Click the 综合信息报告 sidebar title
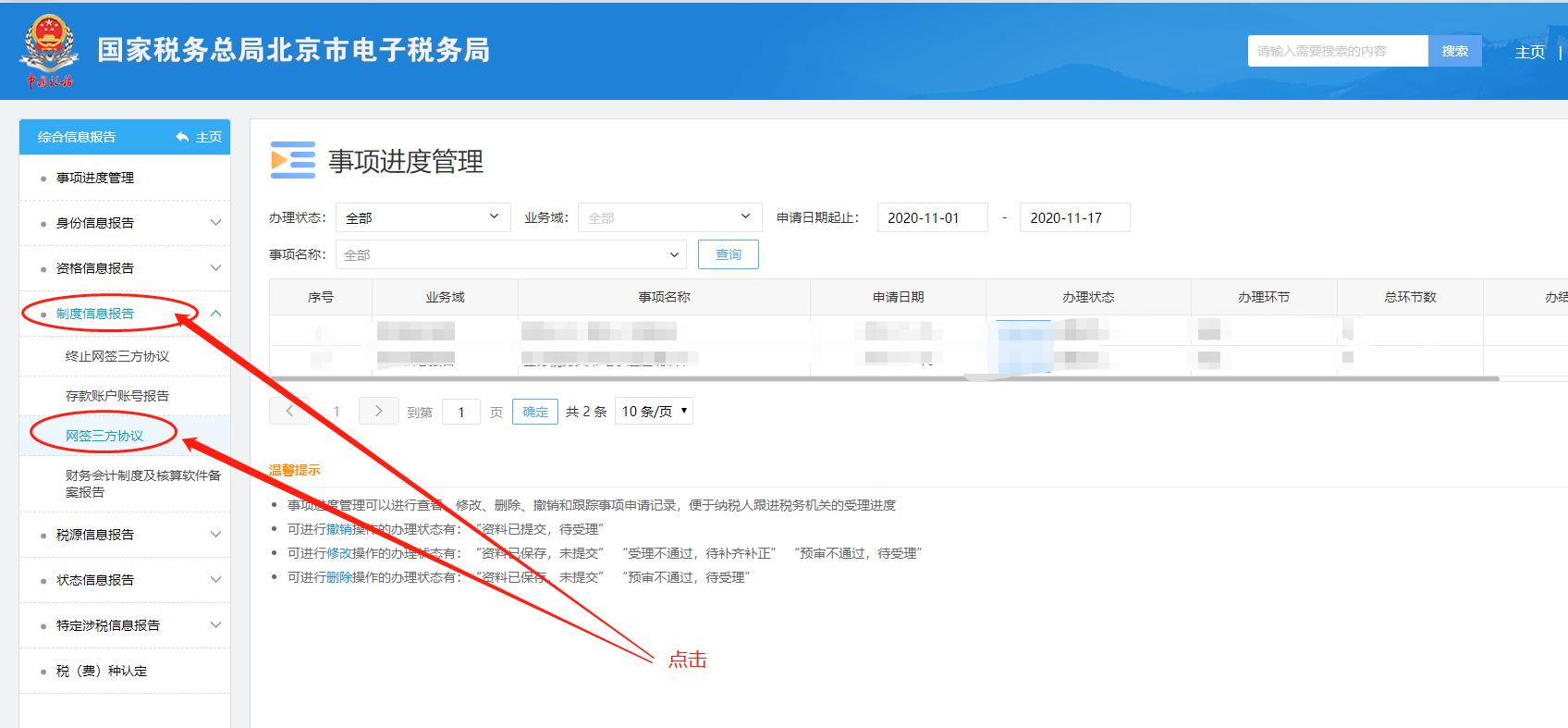The height and width of the screenshot is (728, 1568). [x=77, y=137]
